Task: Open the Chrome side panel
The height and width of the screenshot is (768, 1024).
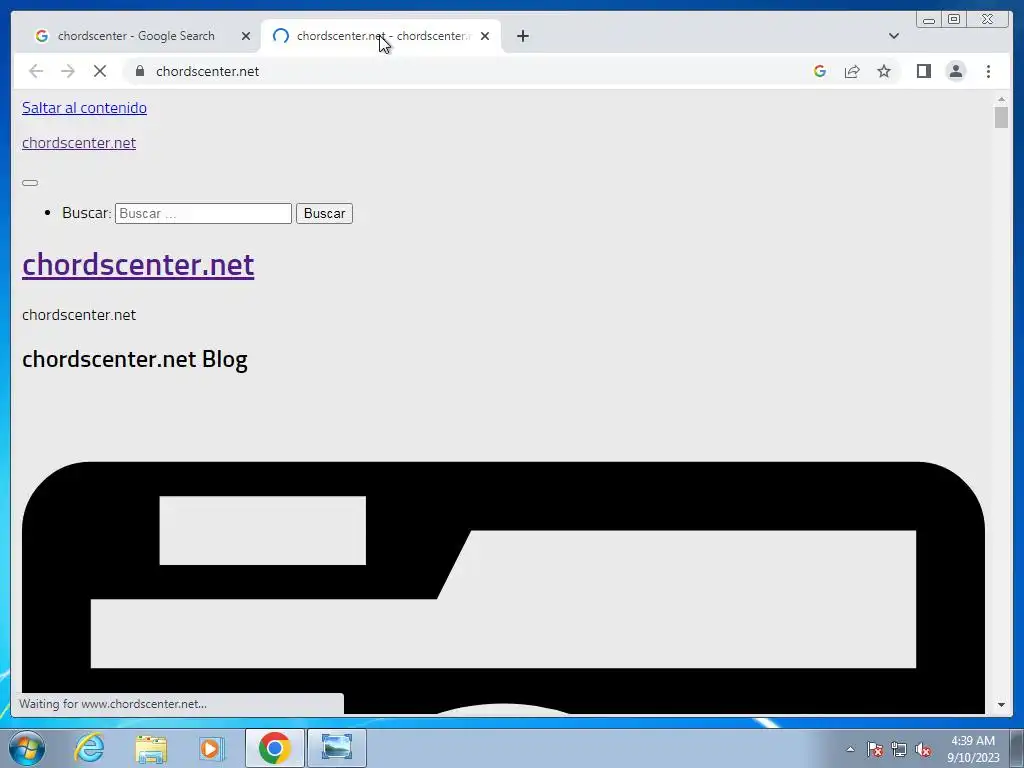Action: pyautogui.click(x=923, y=71)
